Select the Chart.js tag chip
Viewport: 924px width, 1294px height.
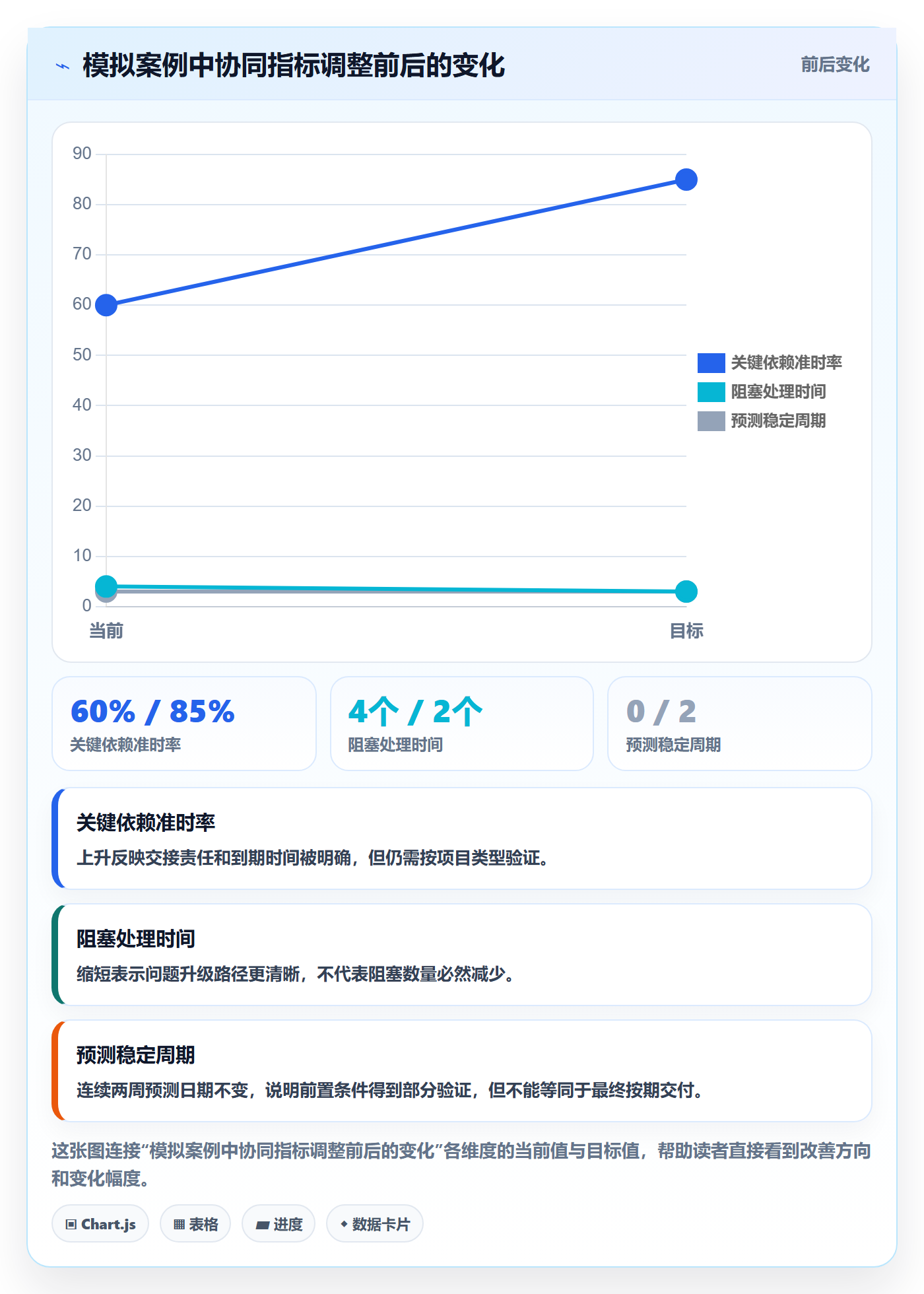click(100, 1224)
